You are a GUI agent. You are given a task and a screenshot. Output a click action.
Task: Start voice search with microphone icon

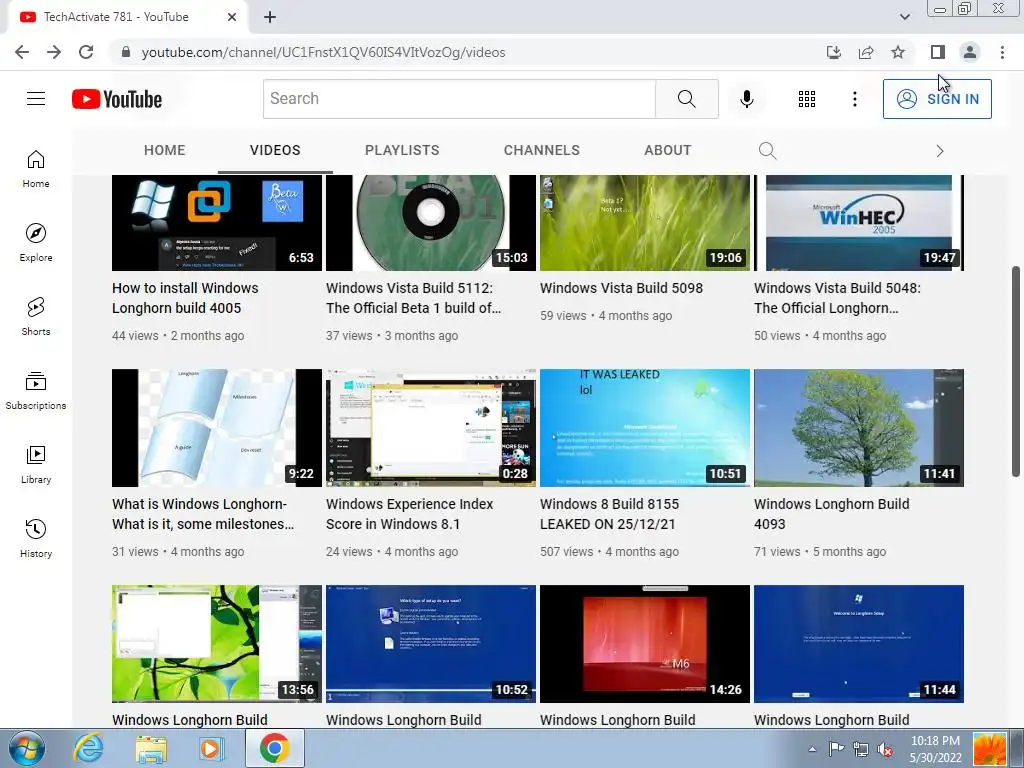(746, 99)
